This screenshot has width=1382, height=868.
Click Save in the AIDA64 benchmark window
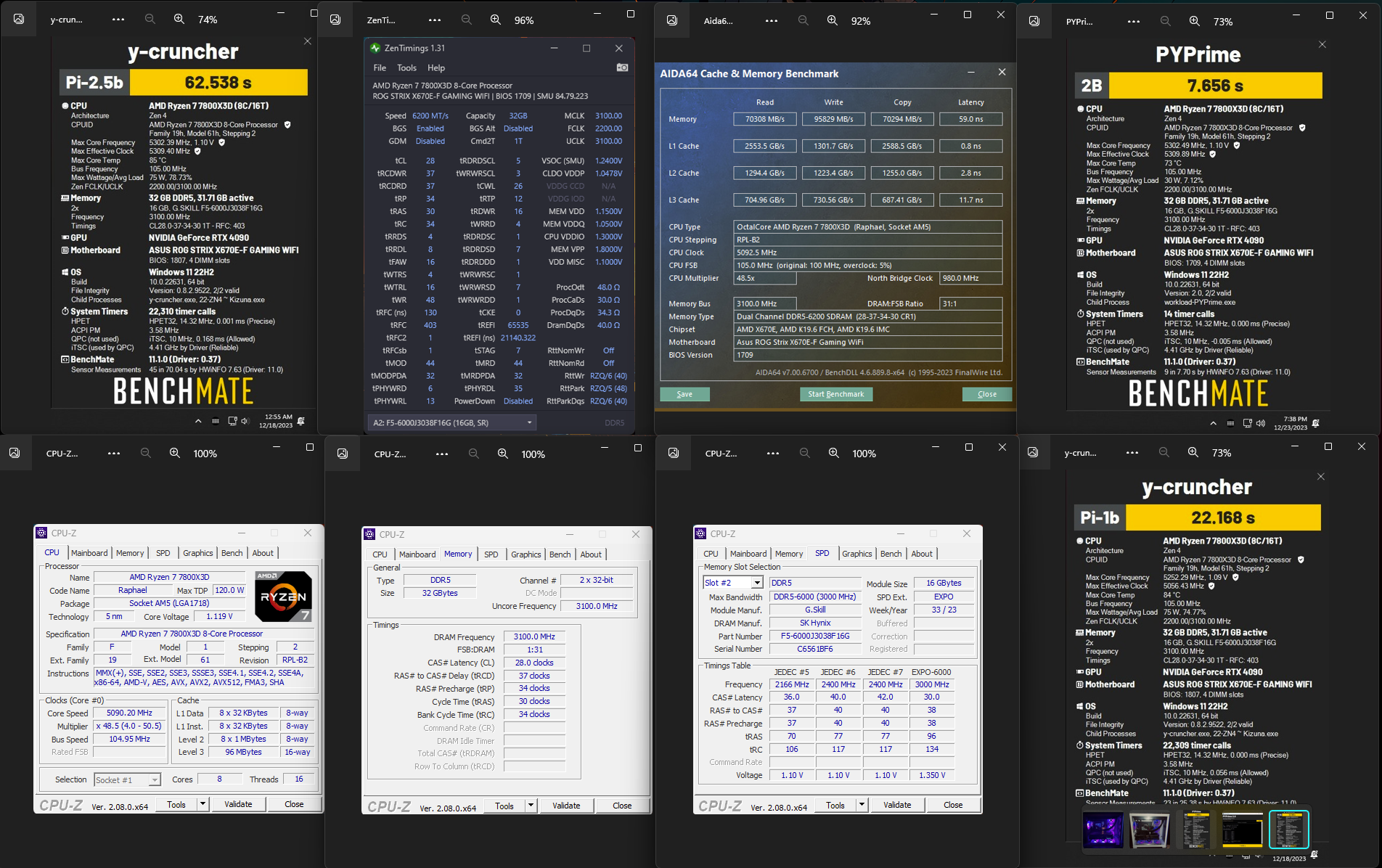(x=684, y=394)
